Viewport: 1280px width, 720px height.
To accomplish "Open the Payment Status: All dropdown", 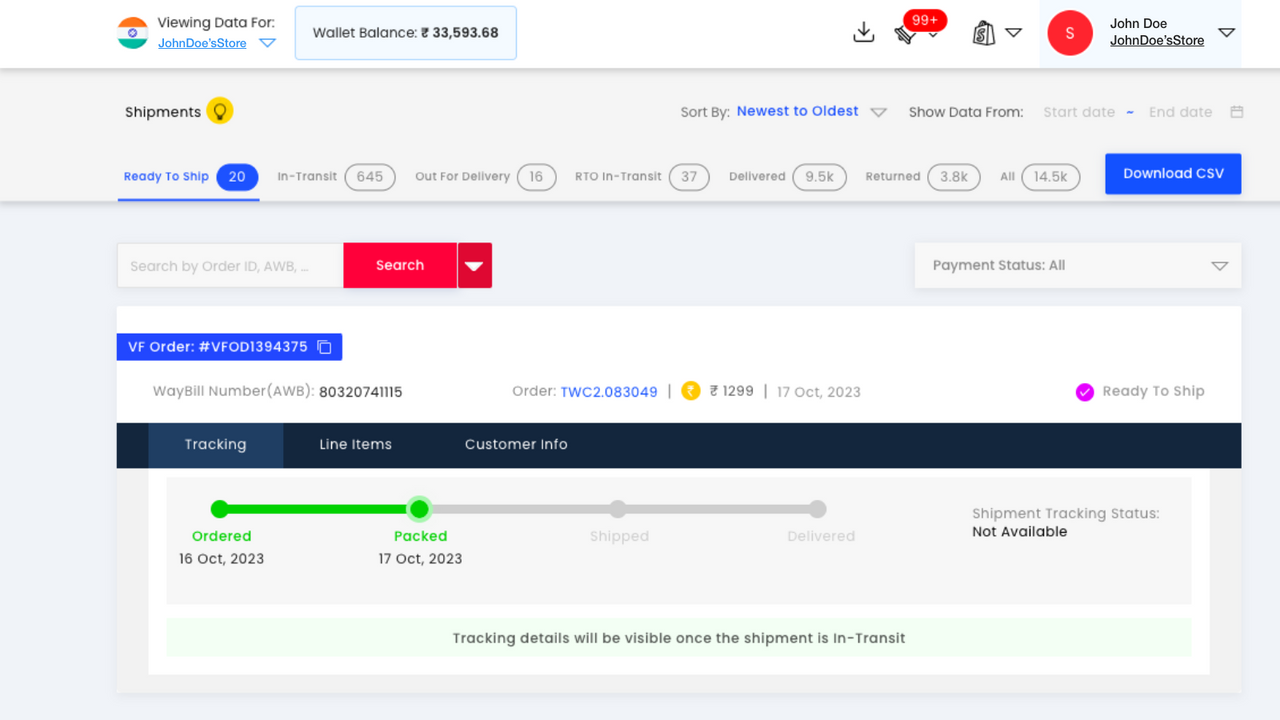I will [x=1078, y=265].
